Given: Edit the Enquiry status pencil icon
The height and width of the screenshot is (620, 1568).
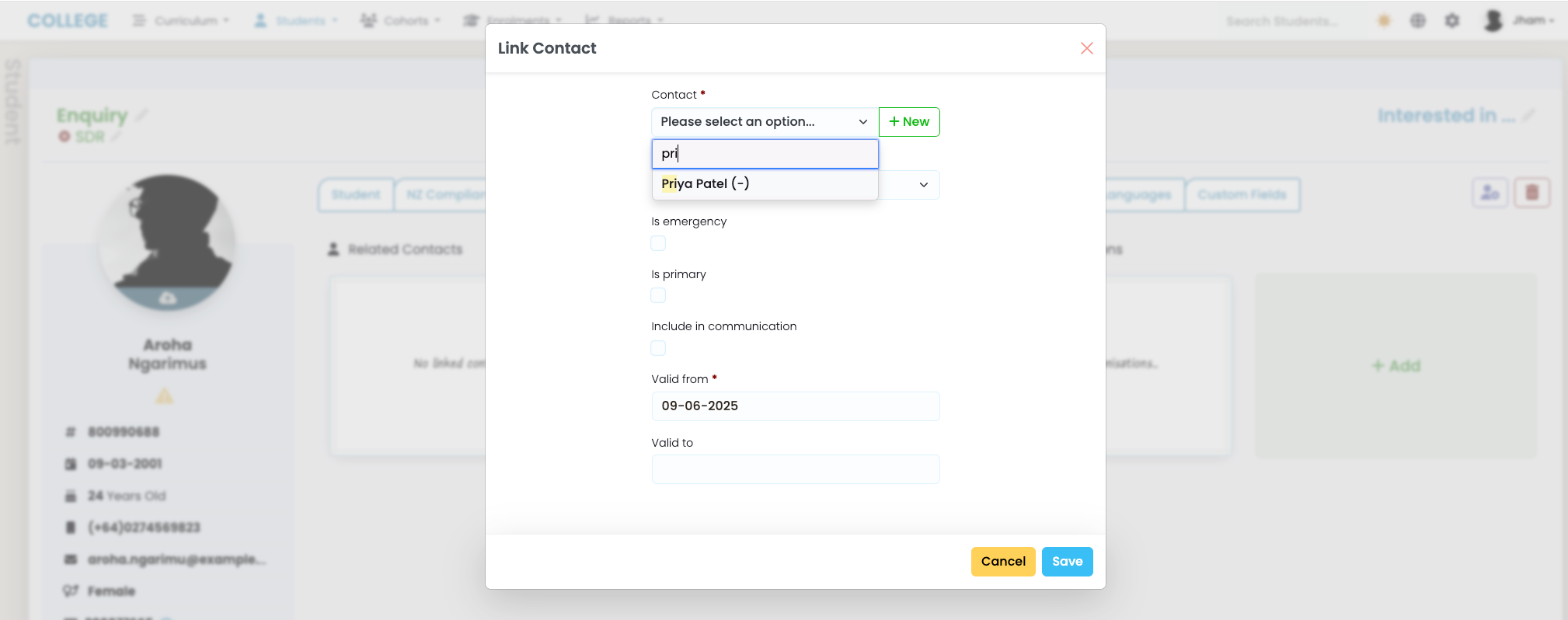Looking at the screenshot, I should point(141,115).
